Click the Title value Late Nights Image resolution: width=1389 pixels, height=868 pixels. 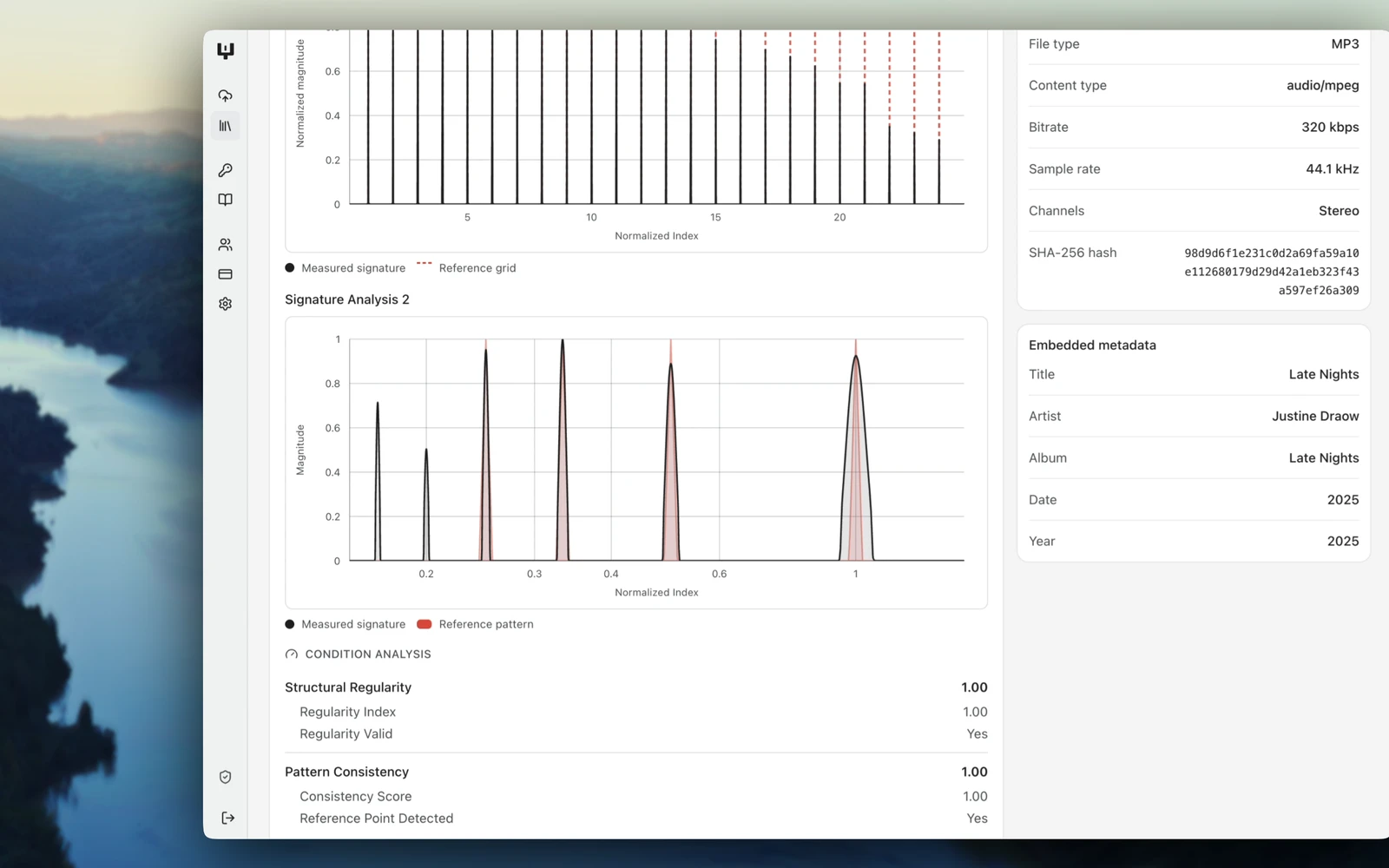[1324, 374]
